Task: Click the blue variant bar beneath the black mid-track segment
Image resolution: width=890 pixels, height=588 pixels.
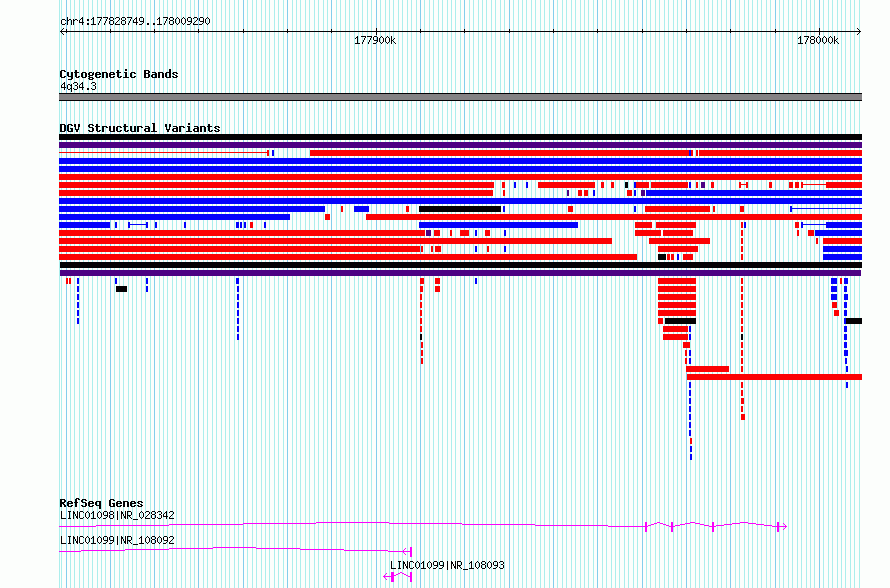Action: [498, 225]
